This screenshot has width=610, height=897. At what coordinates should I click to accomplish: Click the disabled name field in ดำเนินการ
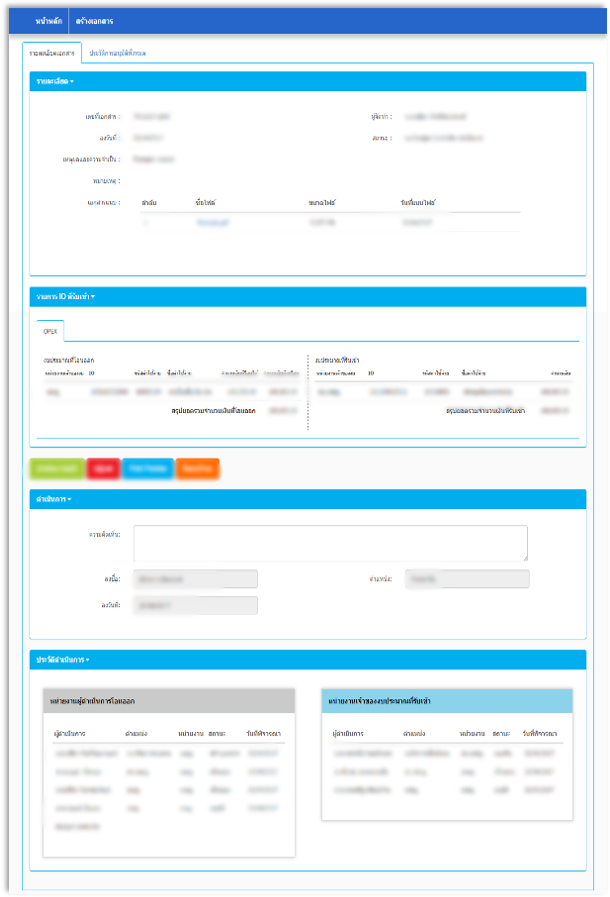click(x=195, y=579)
